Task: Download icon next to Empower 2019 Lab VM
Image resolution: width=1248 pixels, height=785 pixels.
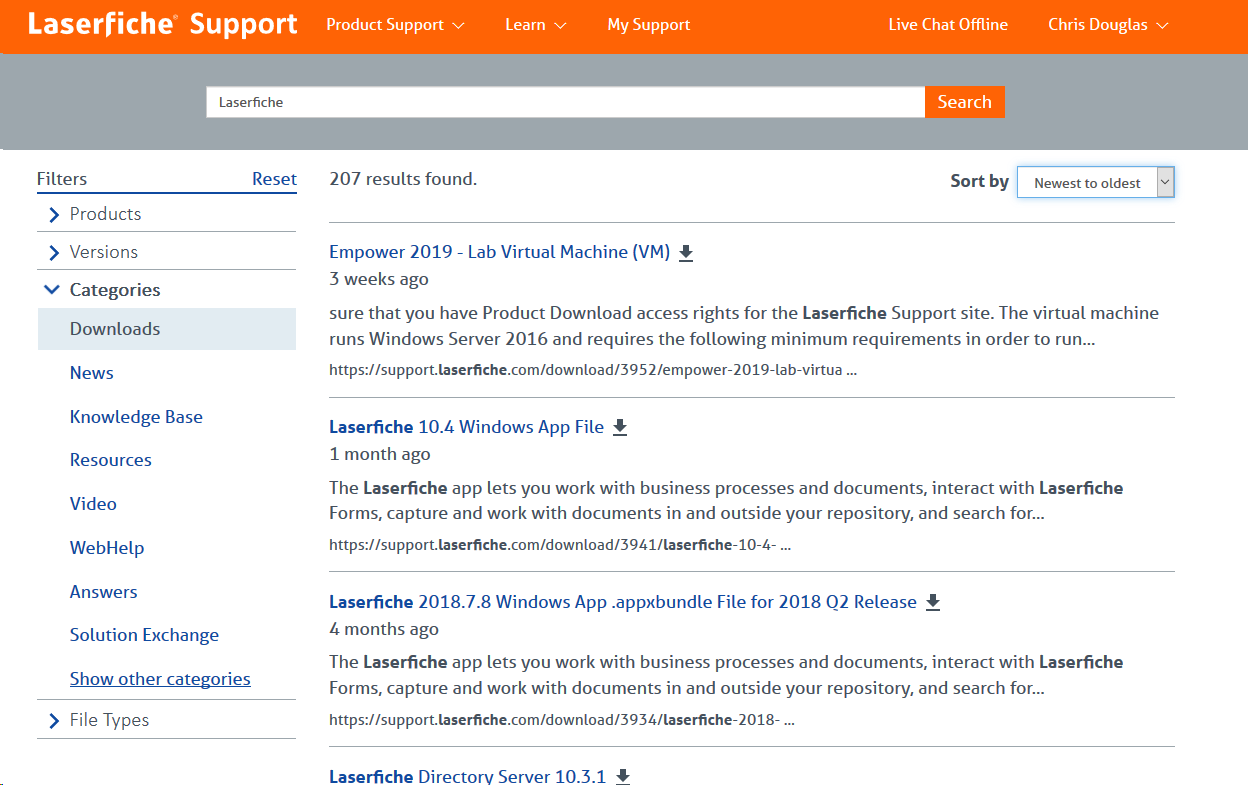Action: (x=686, y=253)
